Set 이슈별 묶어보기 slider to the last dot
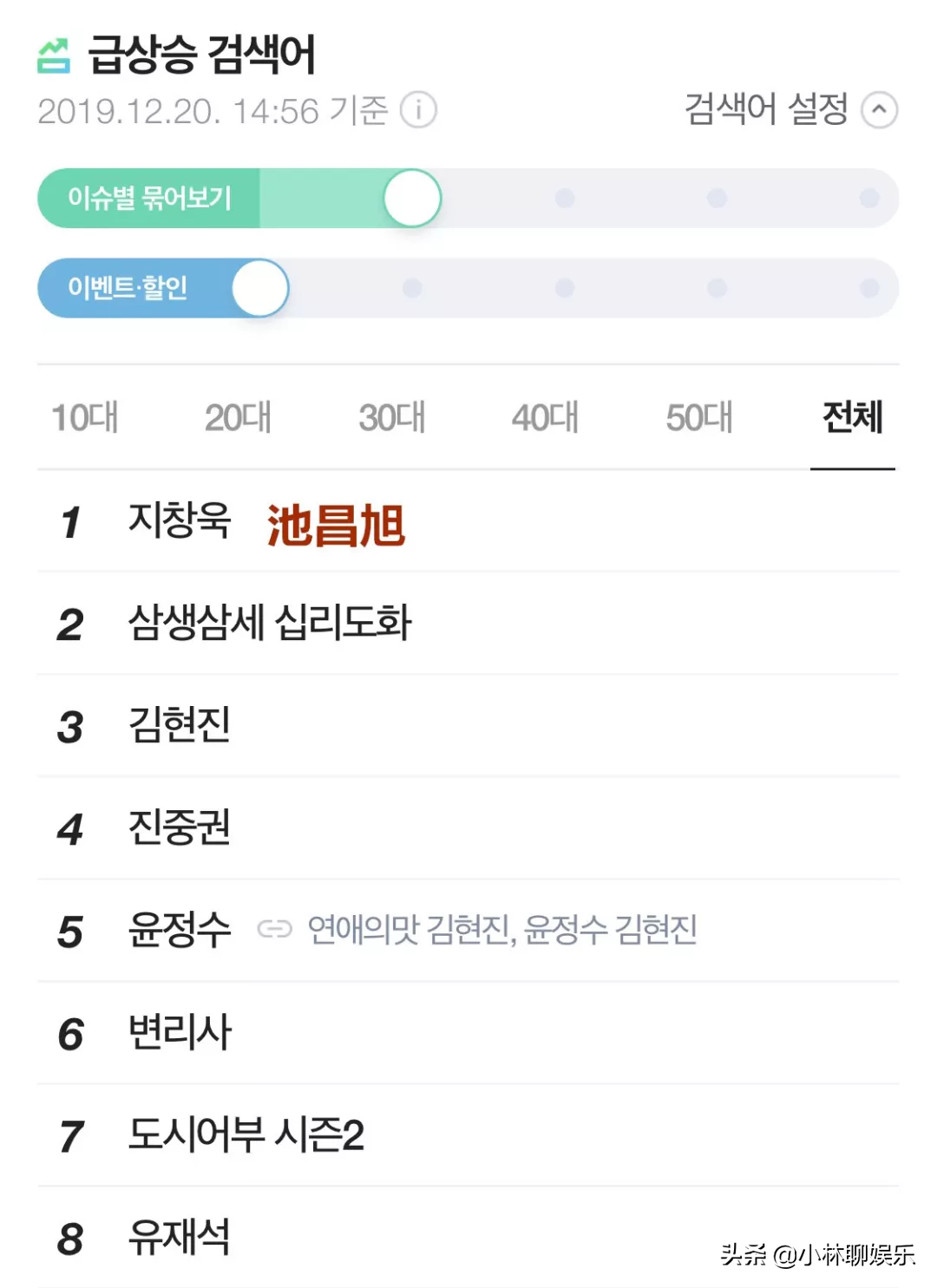This screenshot has width=937, height=1288. pos(869,198)
